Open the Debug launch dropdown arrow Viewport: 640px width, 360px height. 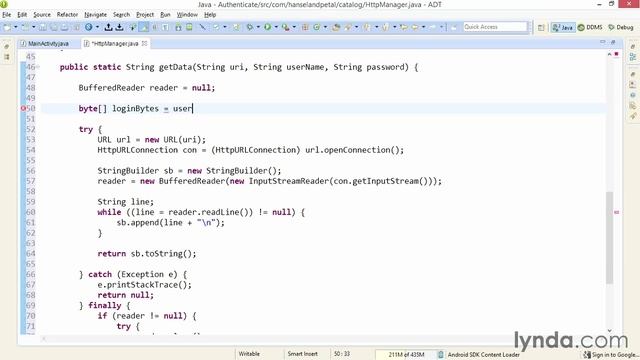click(x=258, y=27)
